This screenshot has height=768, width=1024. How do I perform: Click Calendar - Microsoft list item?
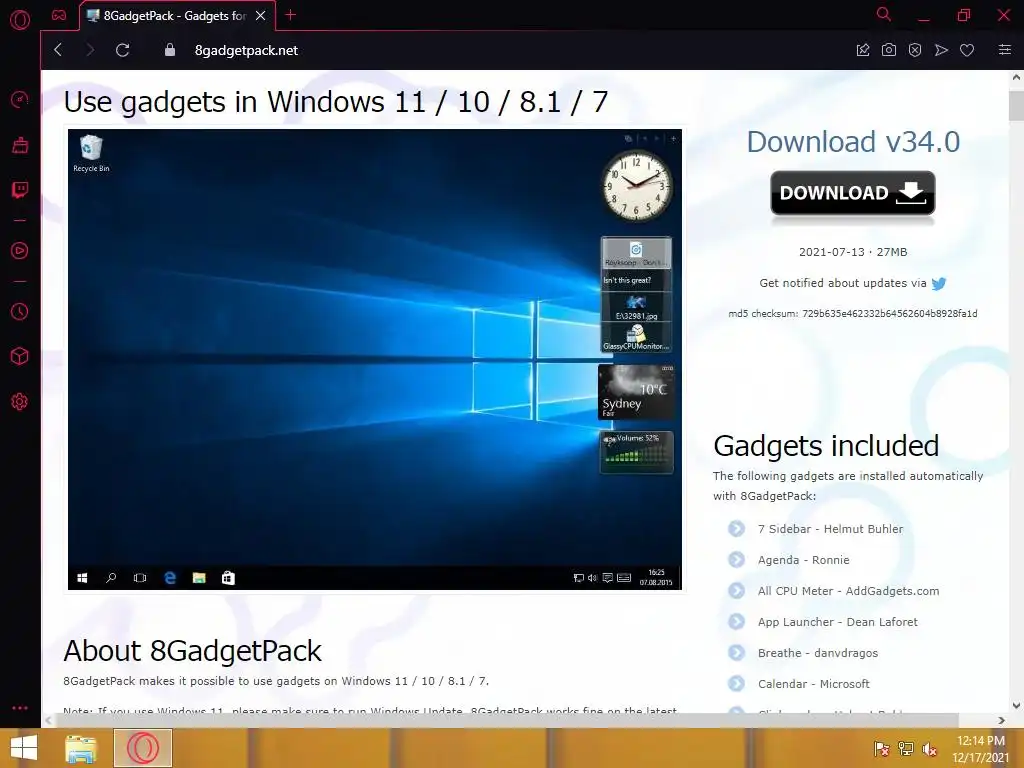click(814, 684)
